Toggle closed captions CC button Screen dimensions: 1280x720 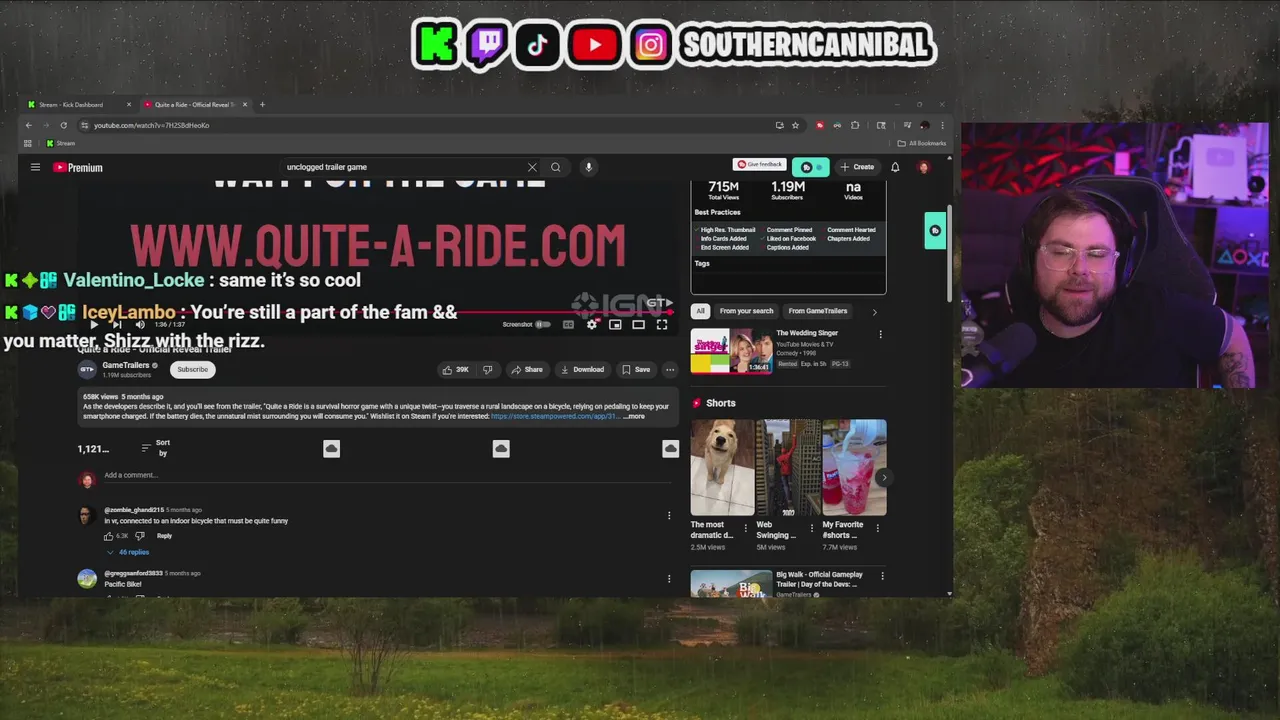pos(568,324)
